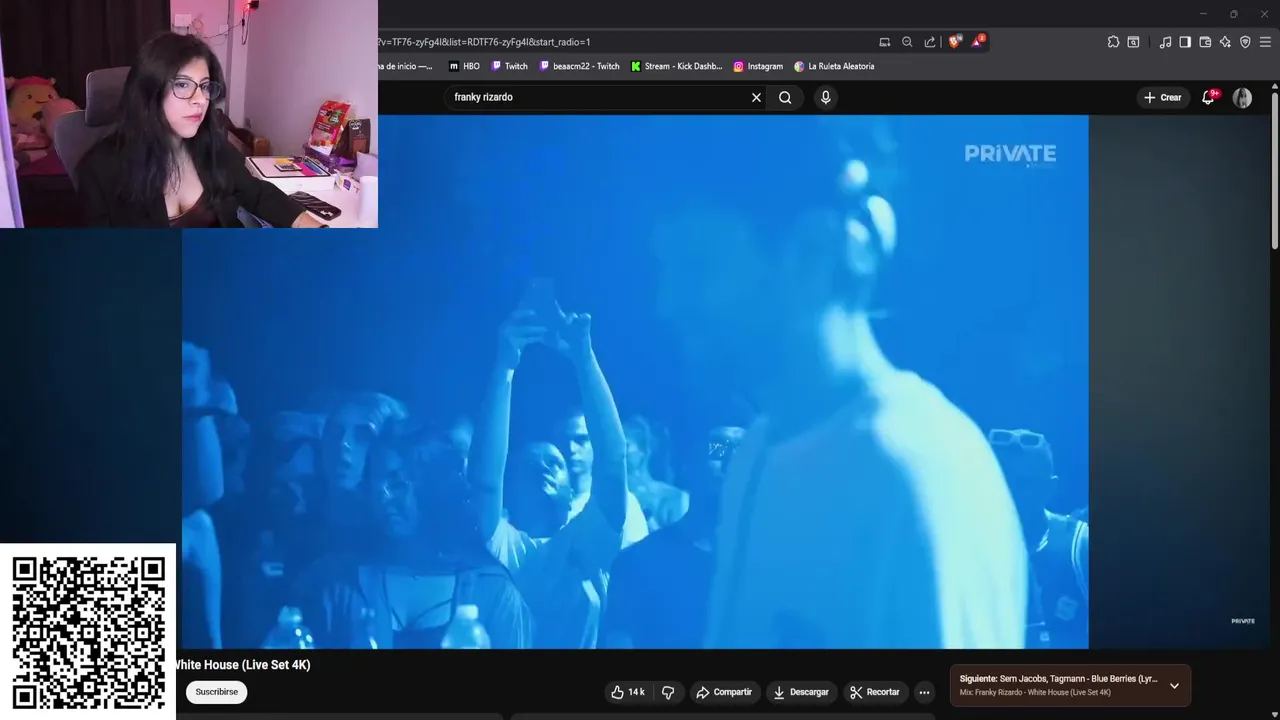
Task: Open more actions three-dot menu
Action: [924, 692]
